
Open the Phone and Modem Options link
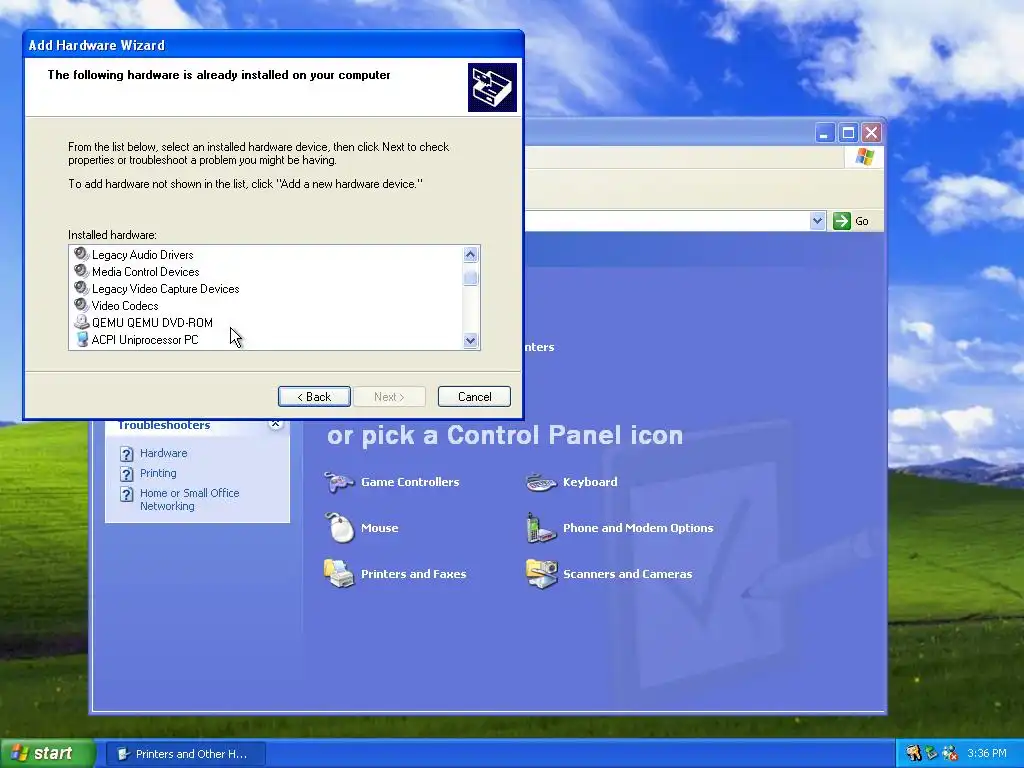point(638,528)
